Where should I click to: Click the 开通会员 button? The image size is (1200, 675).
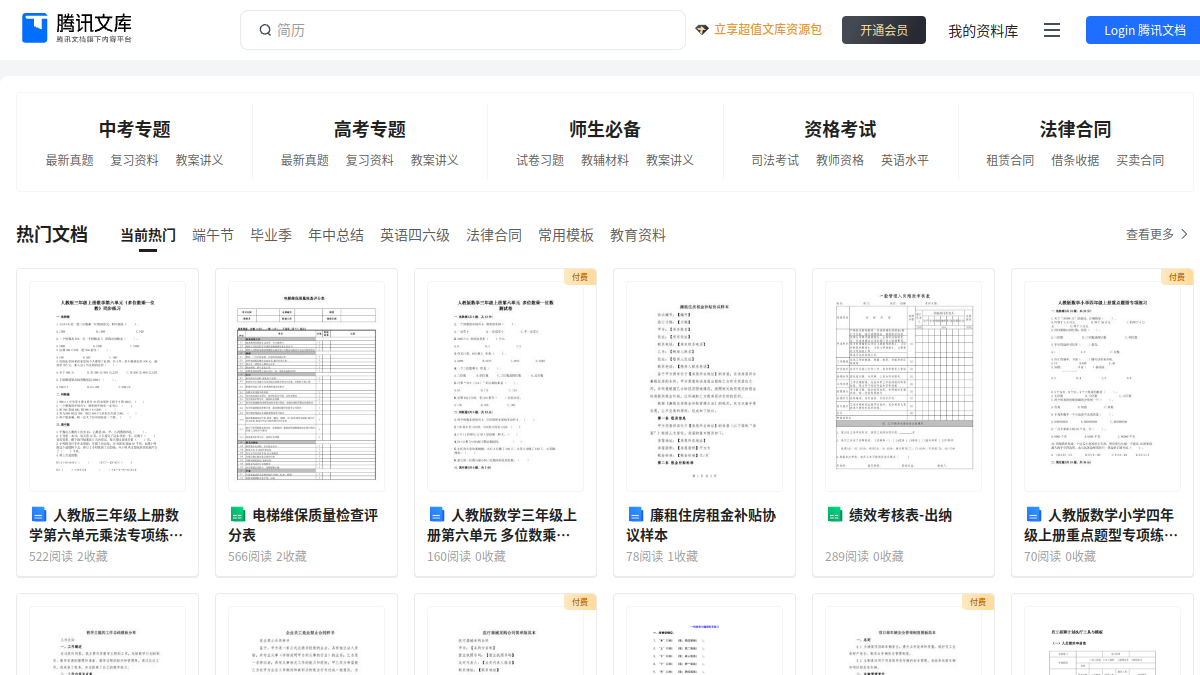coord(884,30)
